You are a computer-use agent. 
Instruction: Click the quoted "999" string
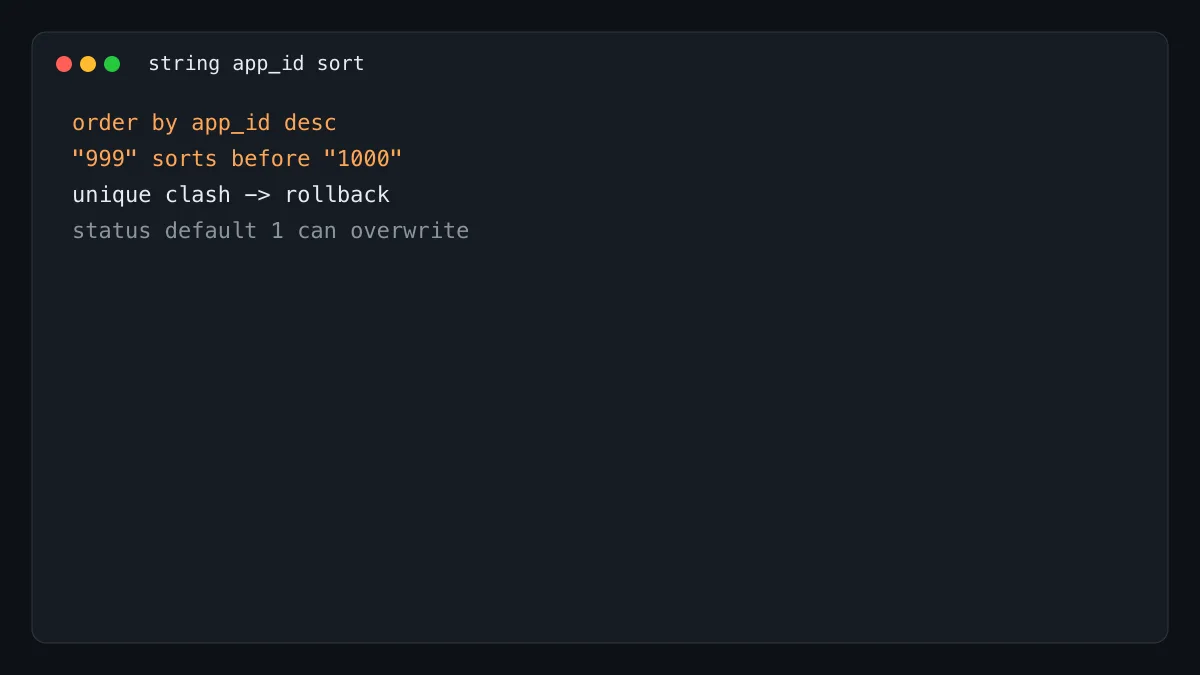point(105,159)
